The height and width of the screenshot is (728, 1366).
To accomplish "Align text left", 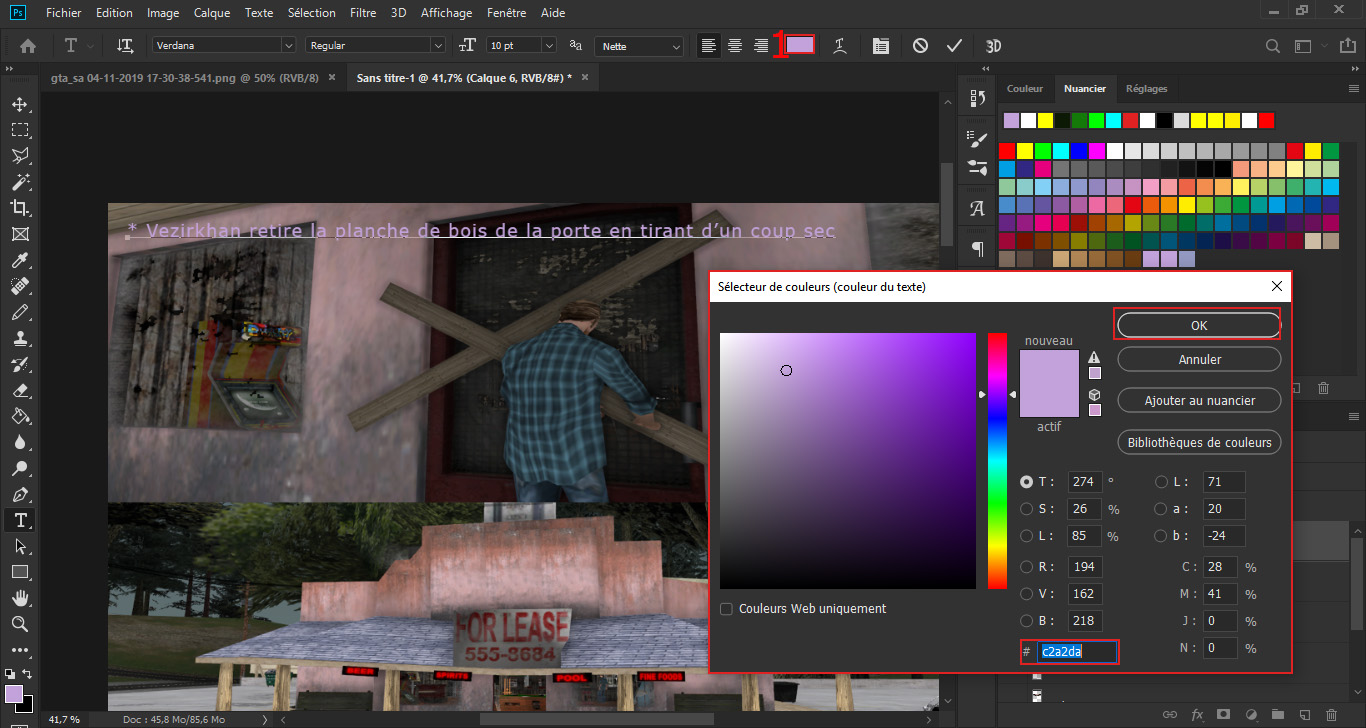I will coord(709,46).
